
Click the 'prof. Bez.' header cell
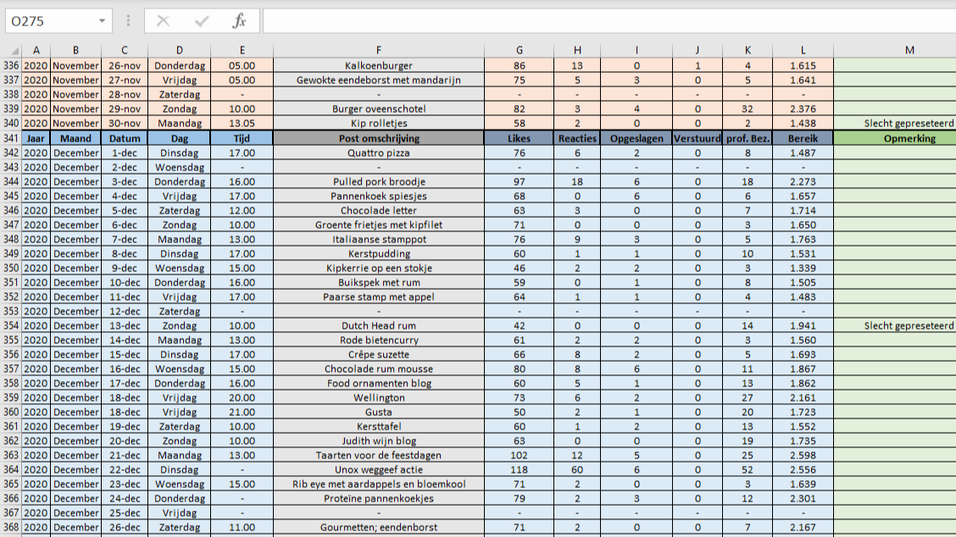[x=747, y=138]
